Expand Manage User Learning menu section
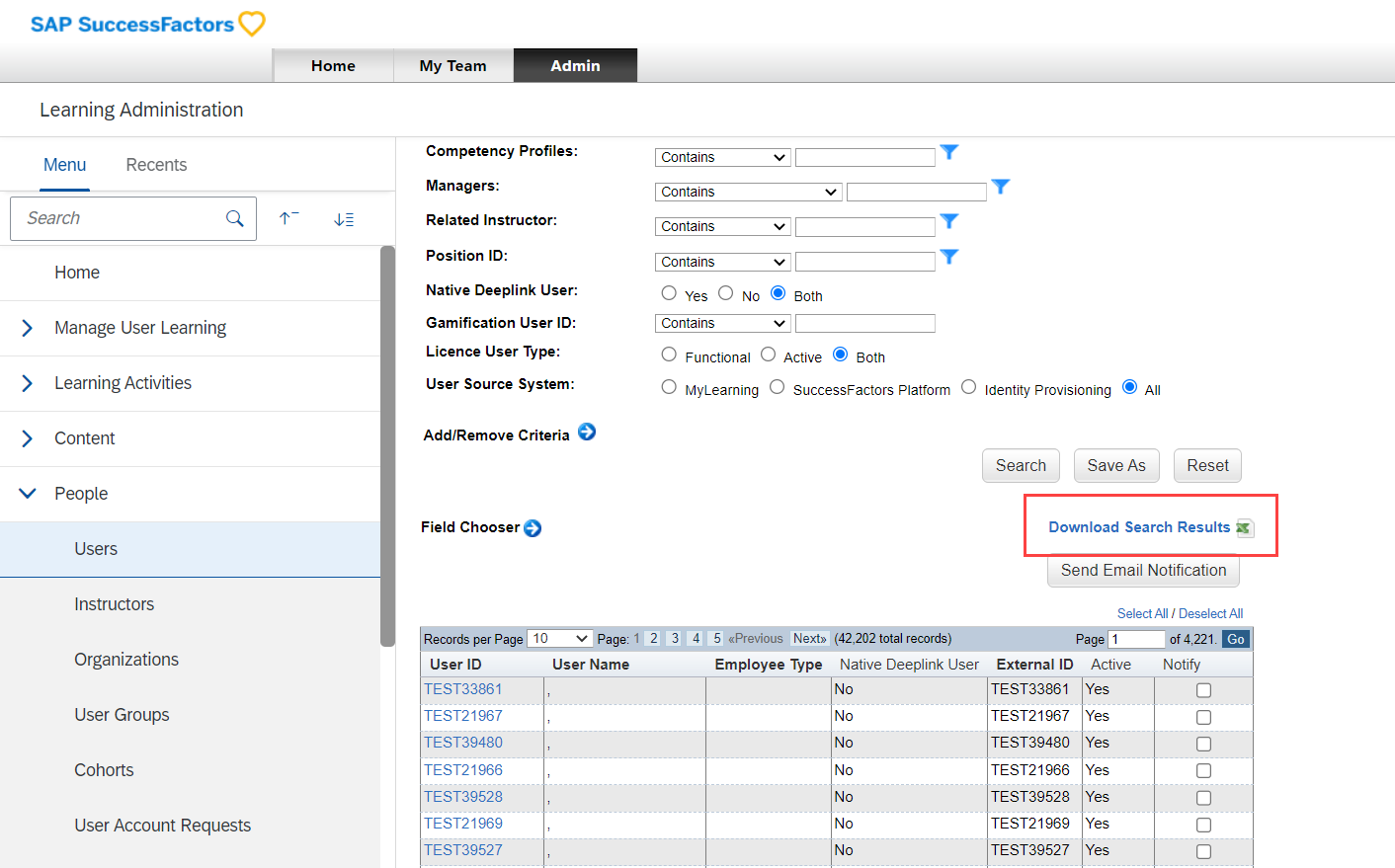Image resolution: width=1395 pixels, height=868 pixels. 28,328
